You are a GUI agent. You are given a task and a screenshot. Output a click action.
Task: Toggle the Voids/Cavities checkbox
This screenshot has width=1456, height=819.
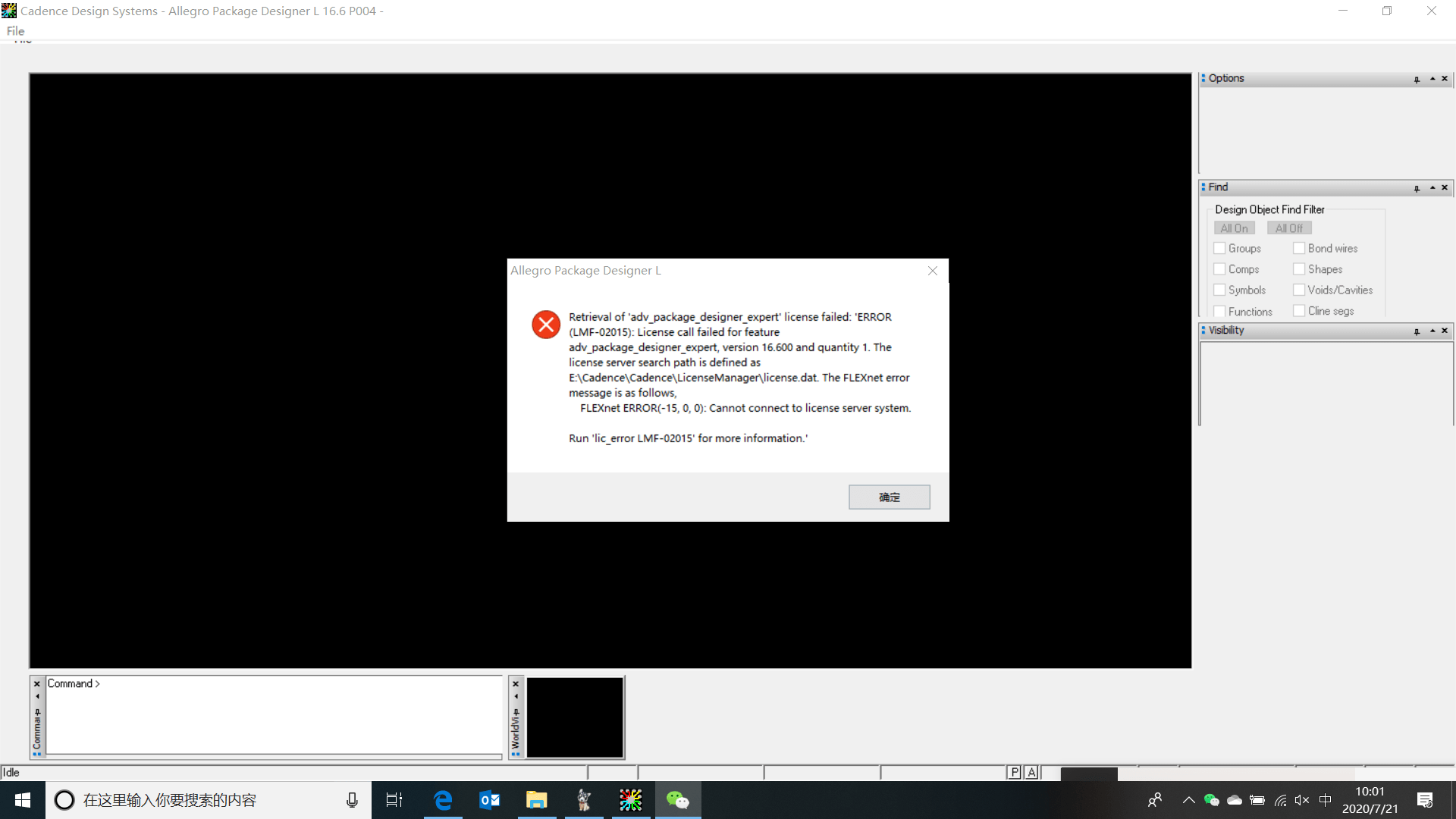pyautogui.click(x=1299, y=290)
